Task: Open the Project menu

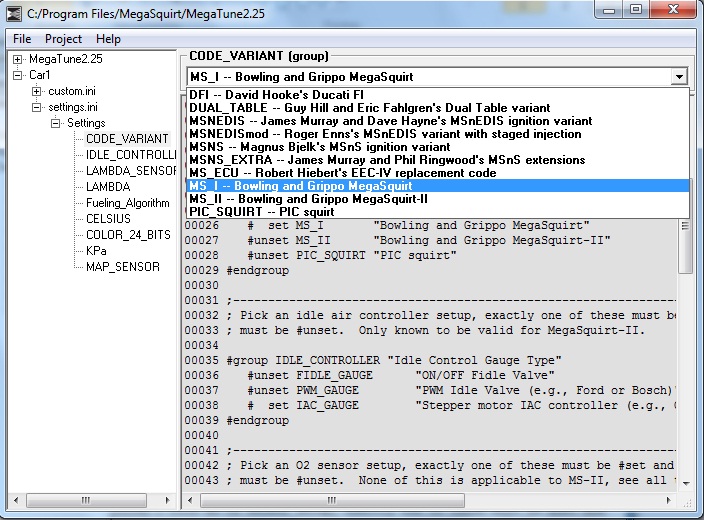Action: click(63, 39)
